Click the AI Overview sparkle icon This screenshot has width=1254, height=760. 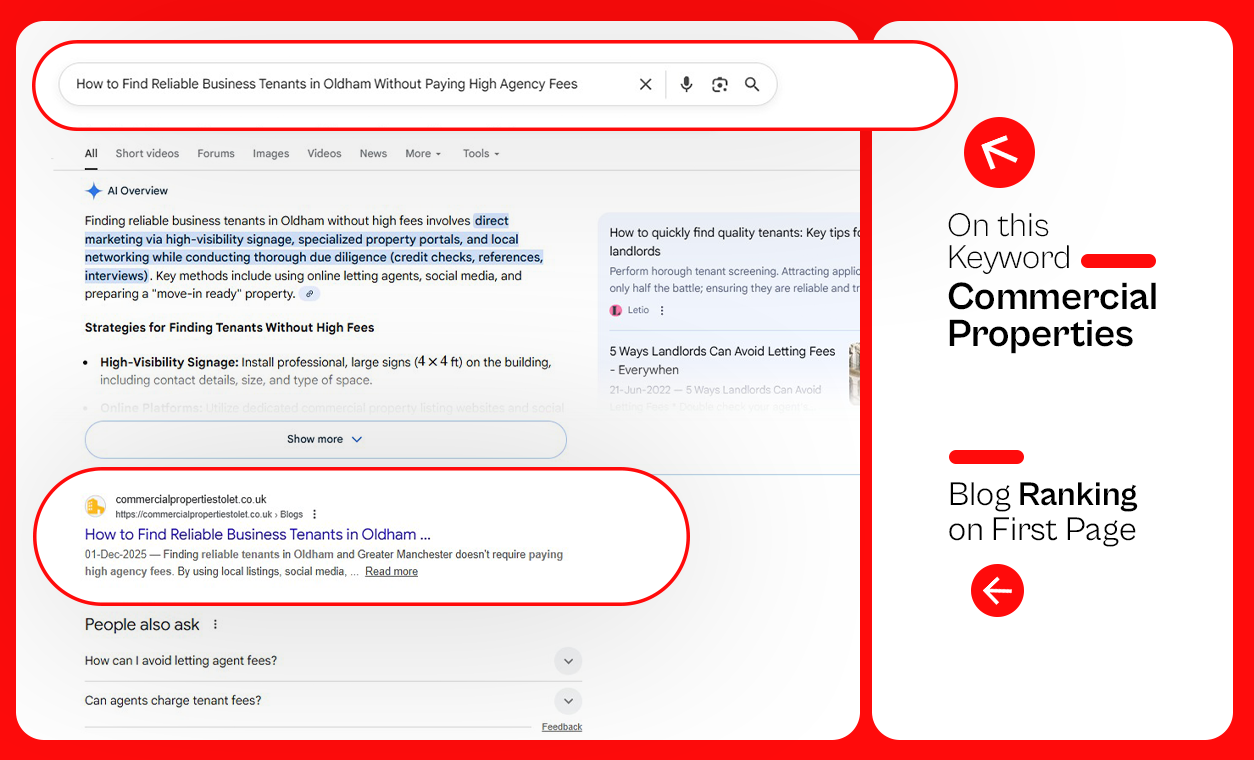(93, 191)
